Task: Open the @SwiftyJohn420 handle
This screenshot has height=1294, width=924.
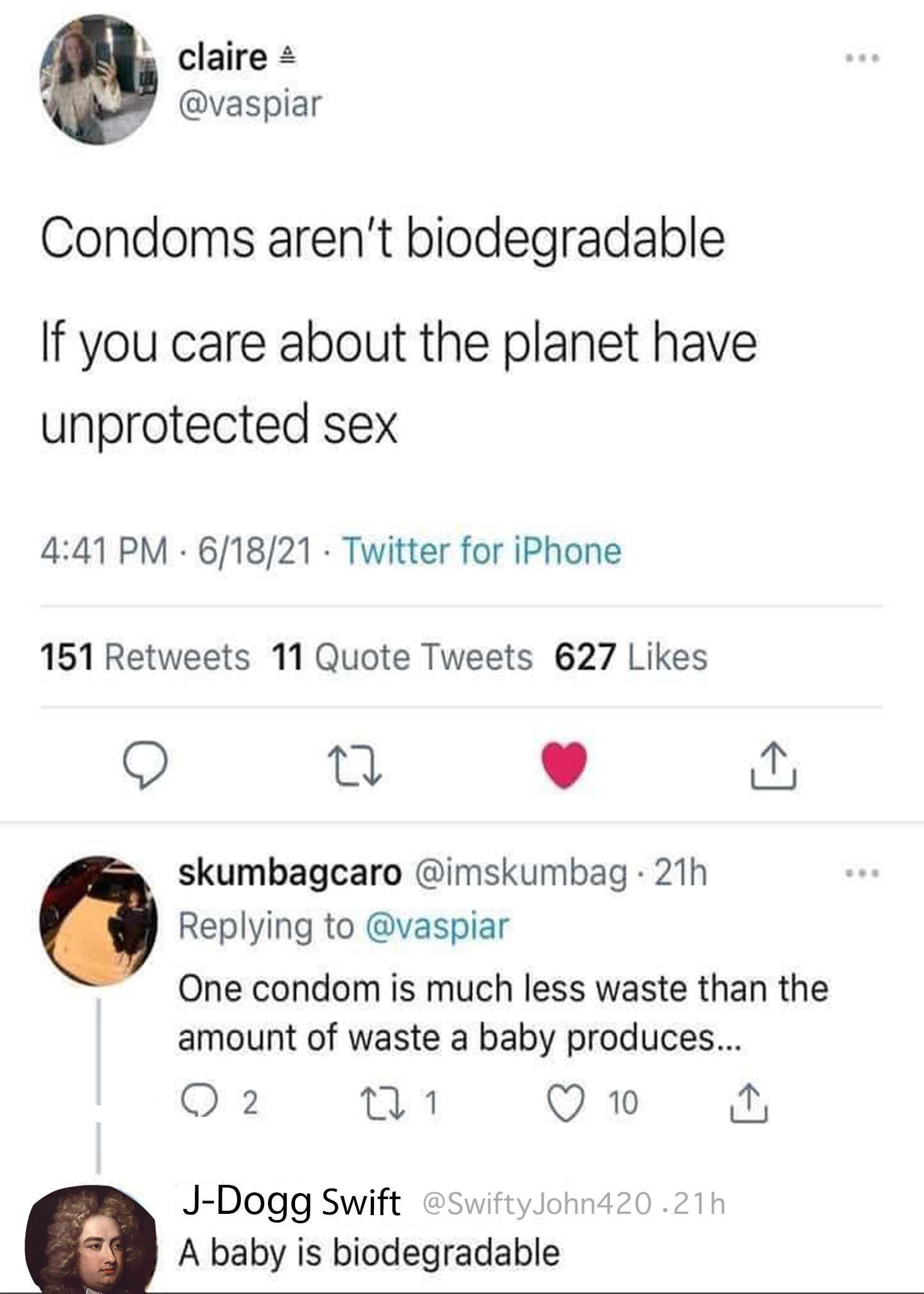Action: [535, 1203]
